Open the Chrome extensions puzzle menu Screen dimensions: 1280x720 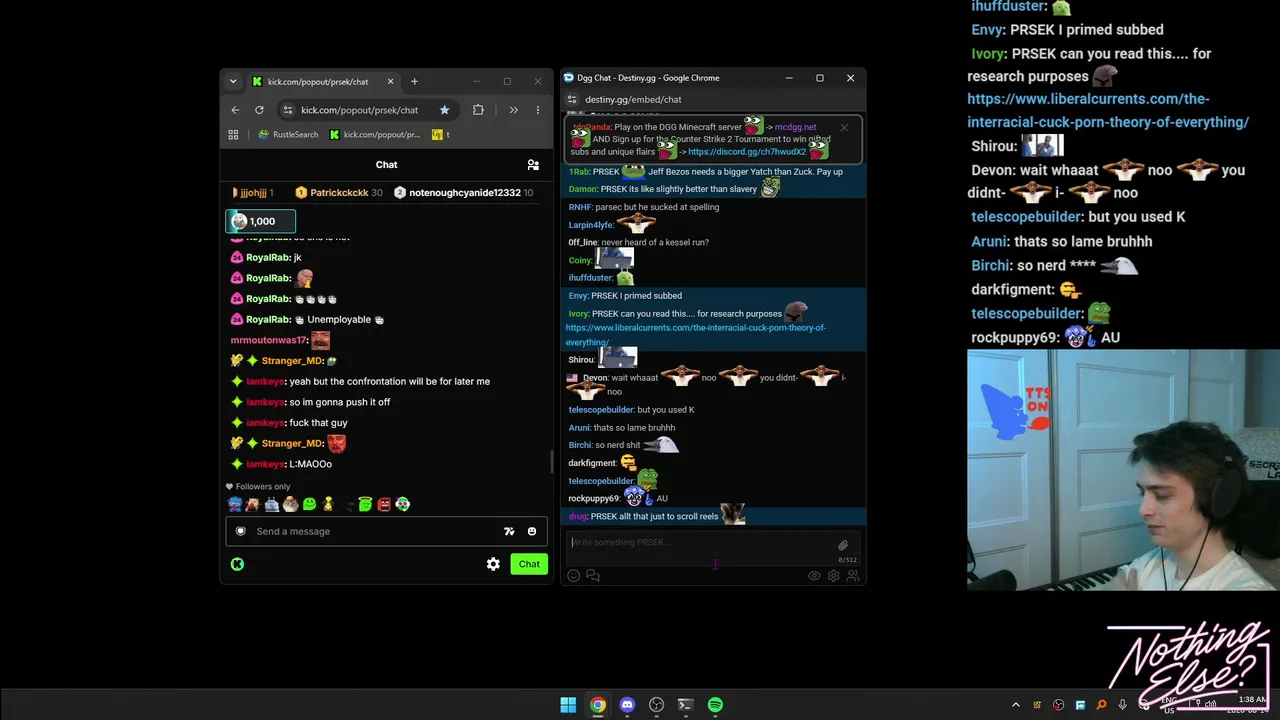tap(478, 110)
